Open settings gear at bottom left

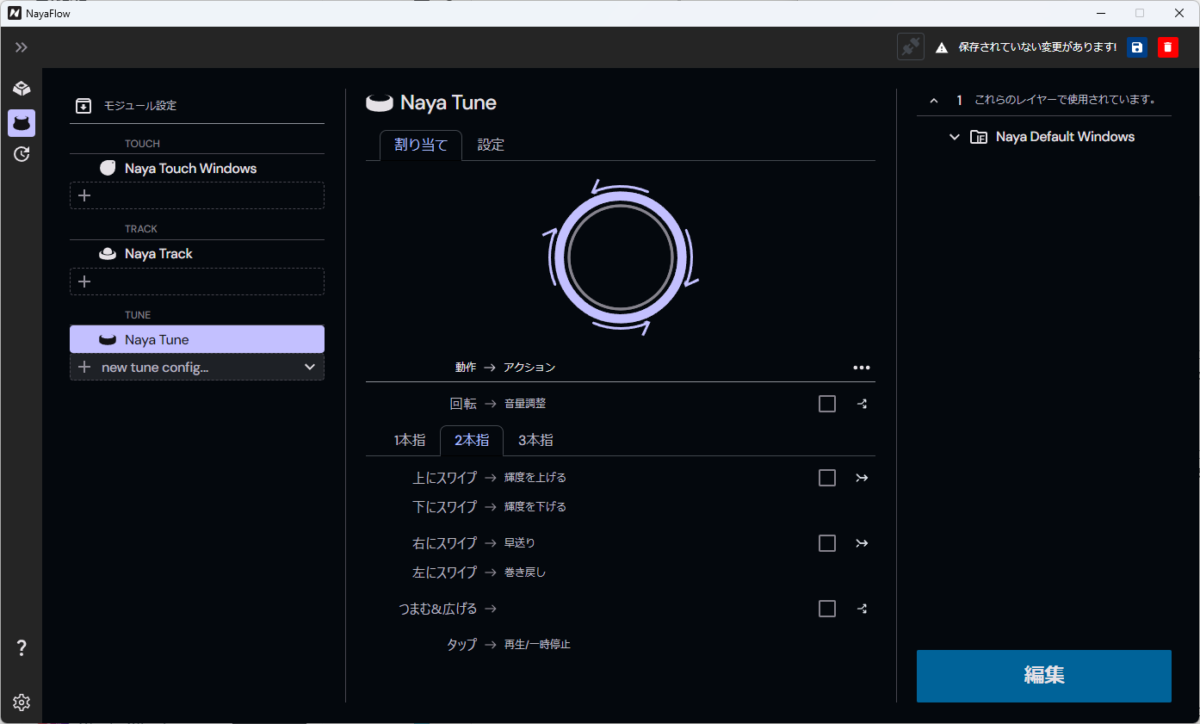pos(21,702)
